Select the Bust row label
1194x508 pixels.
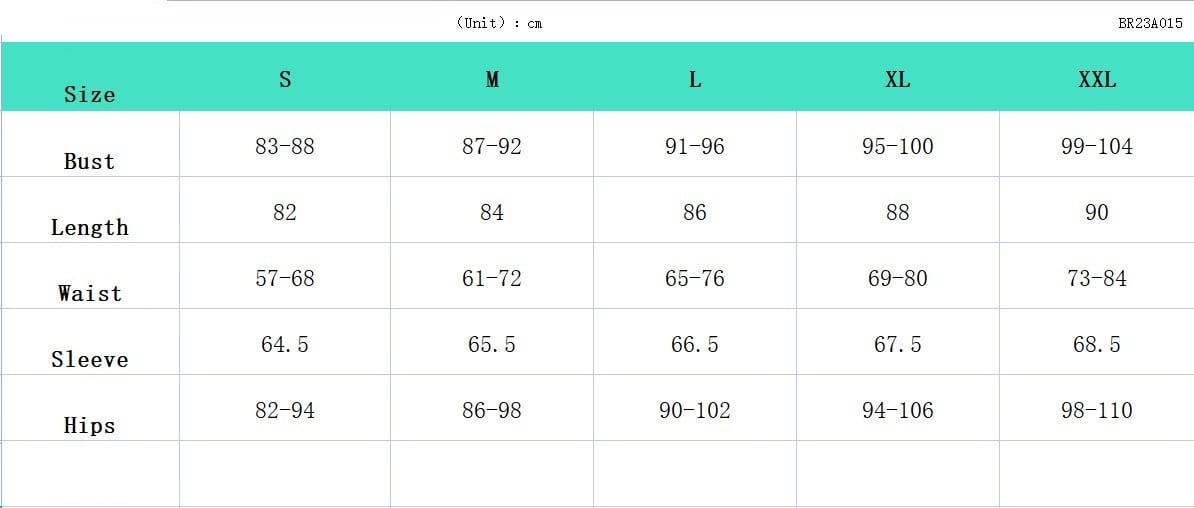[x=90, y=161]
